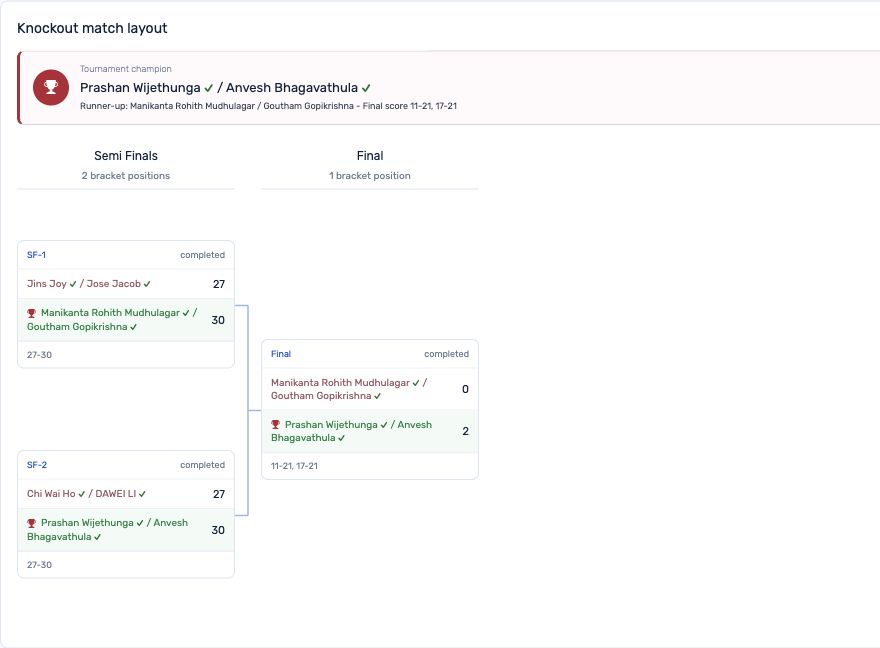Select Chi Wai Ho / DAWEI LI team name
This screenshot has width=880, height=648.
pos(86,494)
